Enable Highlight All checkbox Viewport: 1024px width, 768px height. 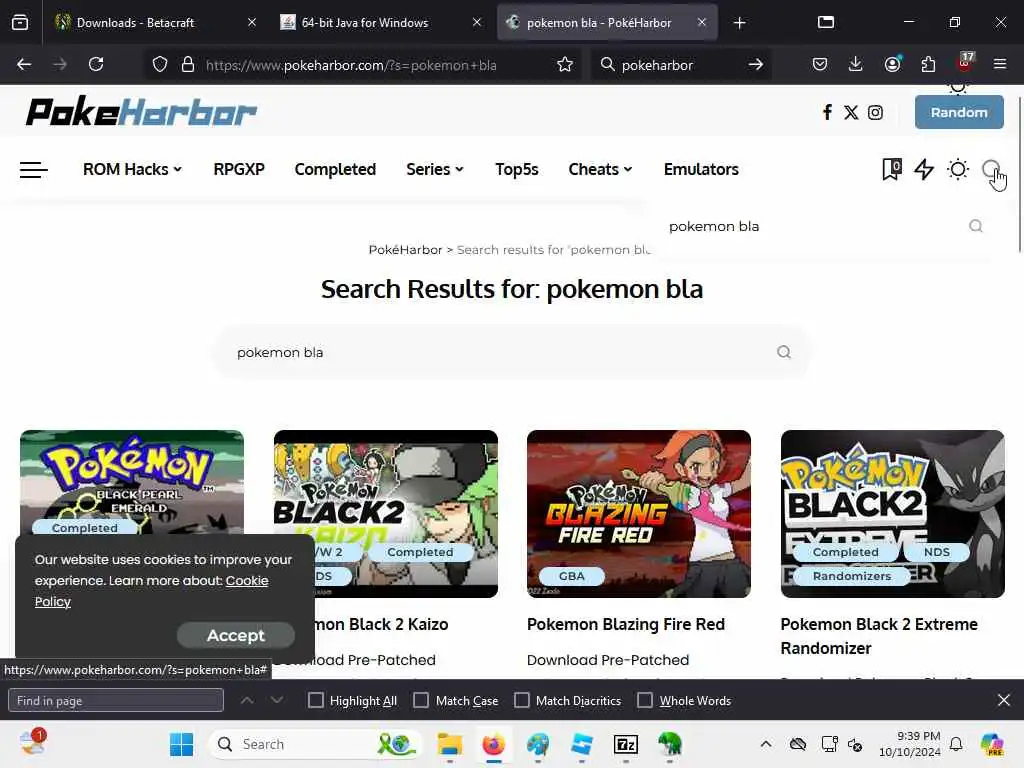[315, 700]
